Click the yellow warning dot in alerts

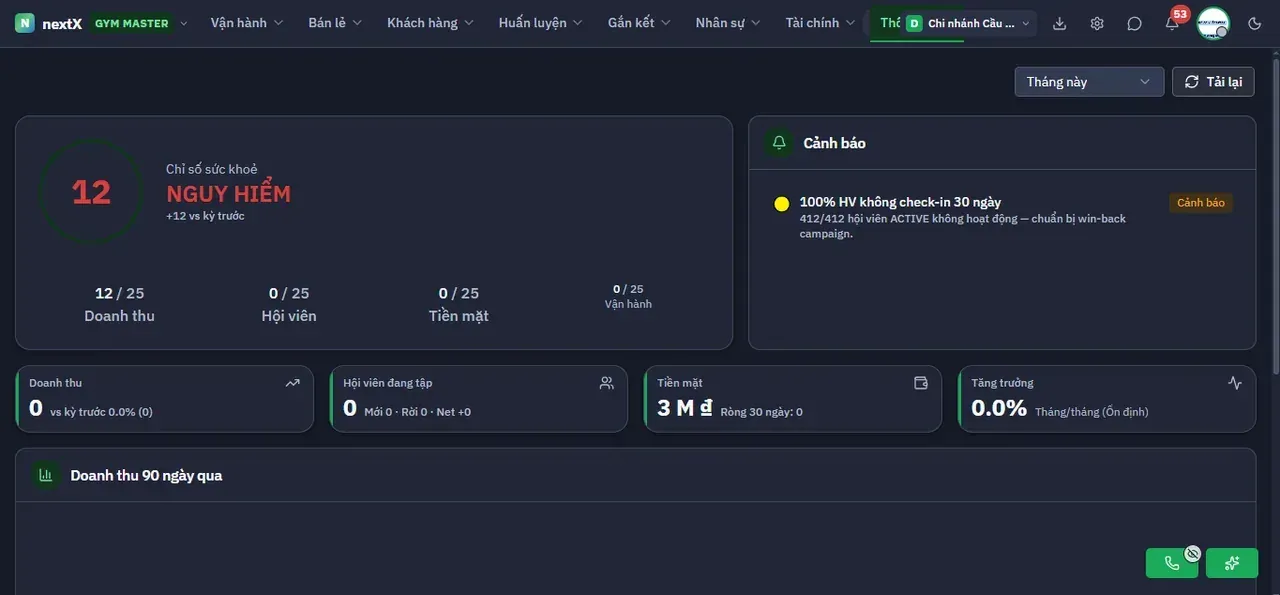(x=782, y=204)
